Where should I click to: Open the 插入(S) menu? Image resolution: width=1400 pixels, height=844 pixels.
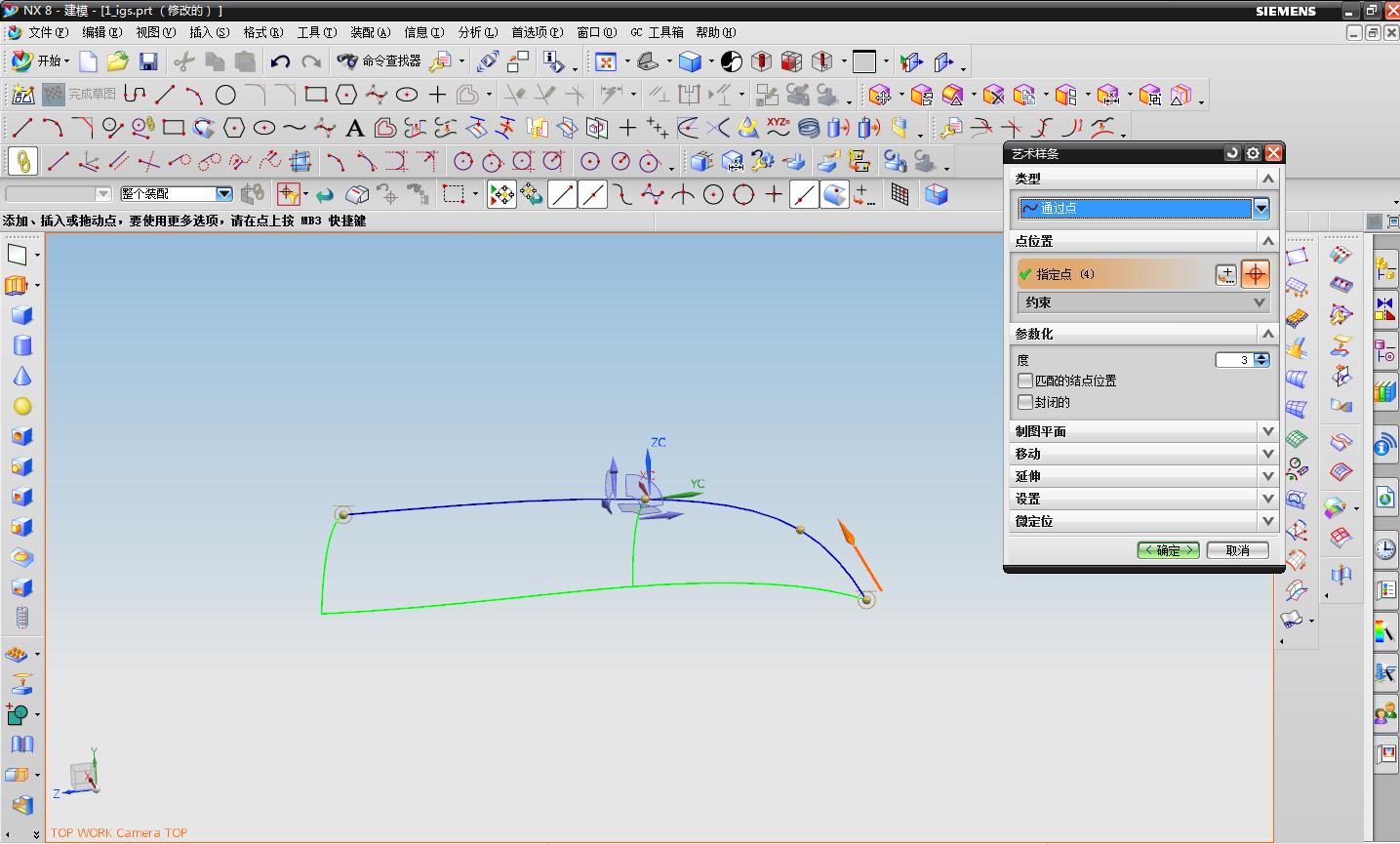[209, 32]
